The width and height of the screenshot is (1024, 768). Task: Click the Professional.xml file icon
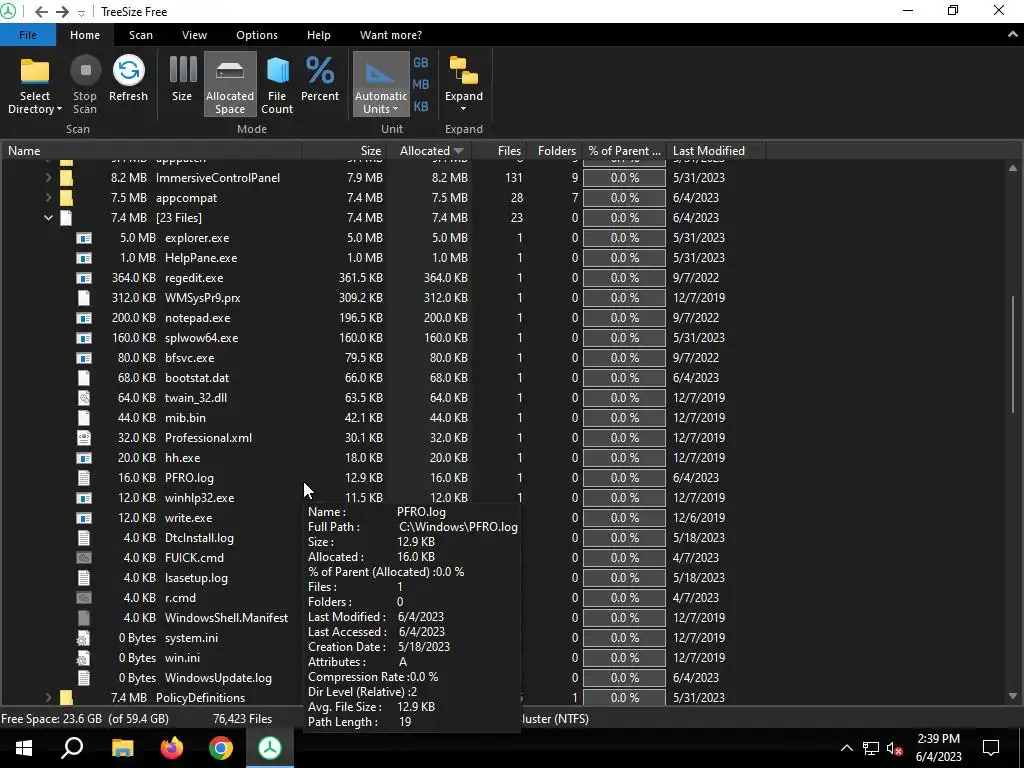click(x=84, y=438)
